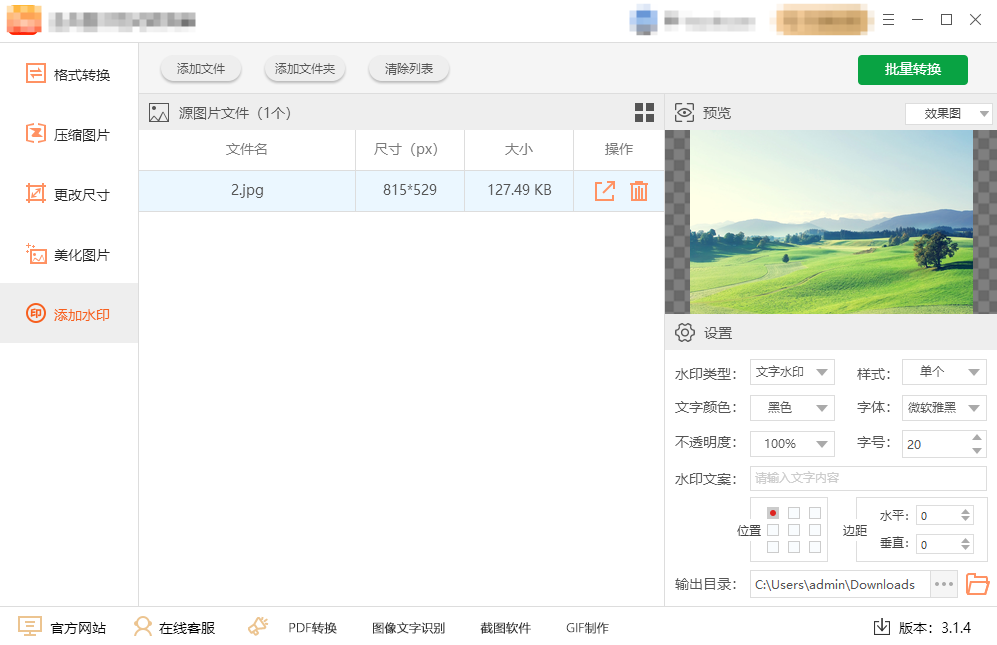Click the 127.49 KB size cell
The image size is (997, 645).
(519, 190)
